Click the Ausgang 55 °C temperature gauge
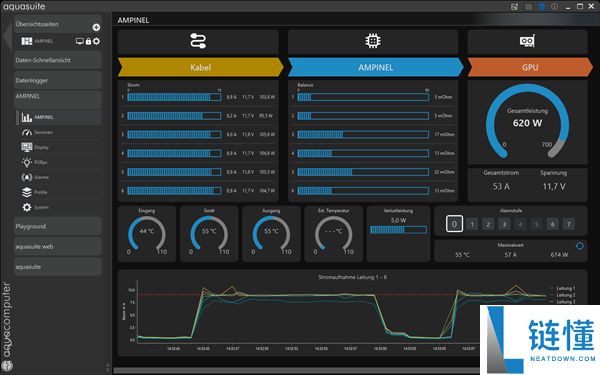Viewport: 600px width, 375px height. [271, 234]
